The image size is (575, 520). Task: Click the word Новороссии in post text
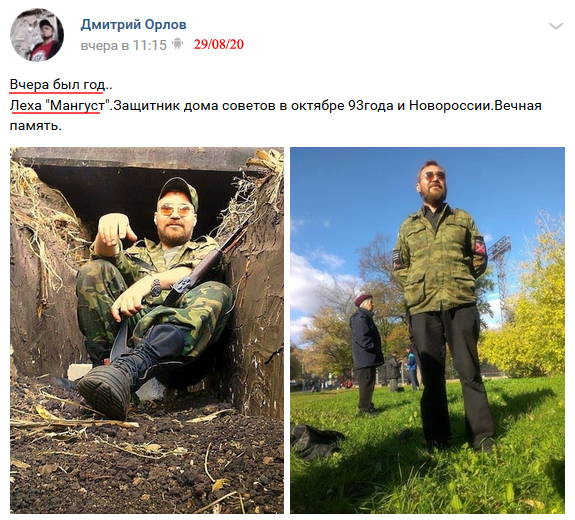tap(450, 106)
